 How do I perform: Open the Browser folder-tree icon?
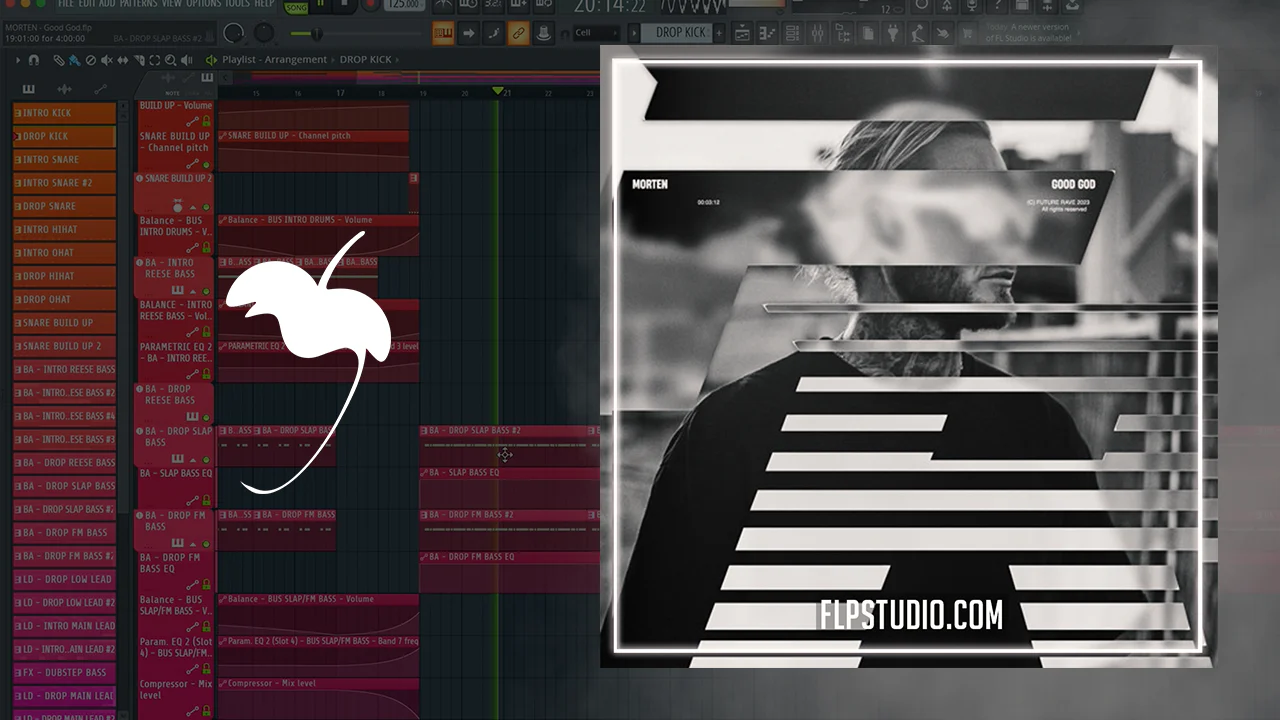coord(843,33)
